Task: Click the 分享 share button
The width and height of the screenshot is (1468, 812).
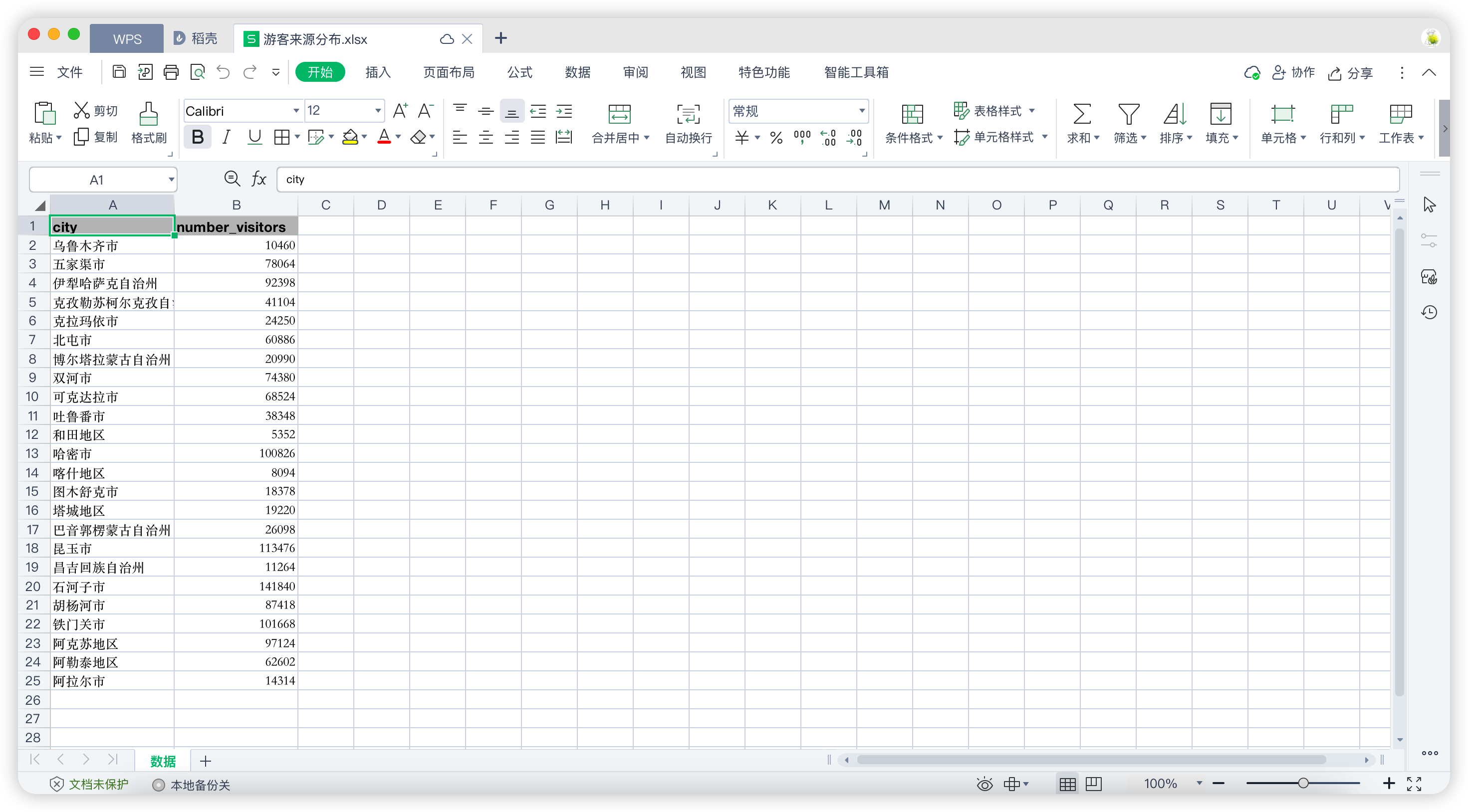Action: pos(1351,73)
